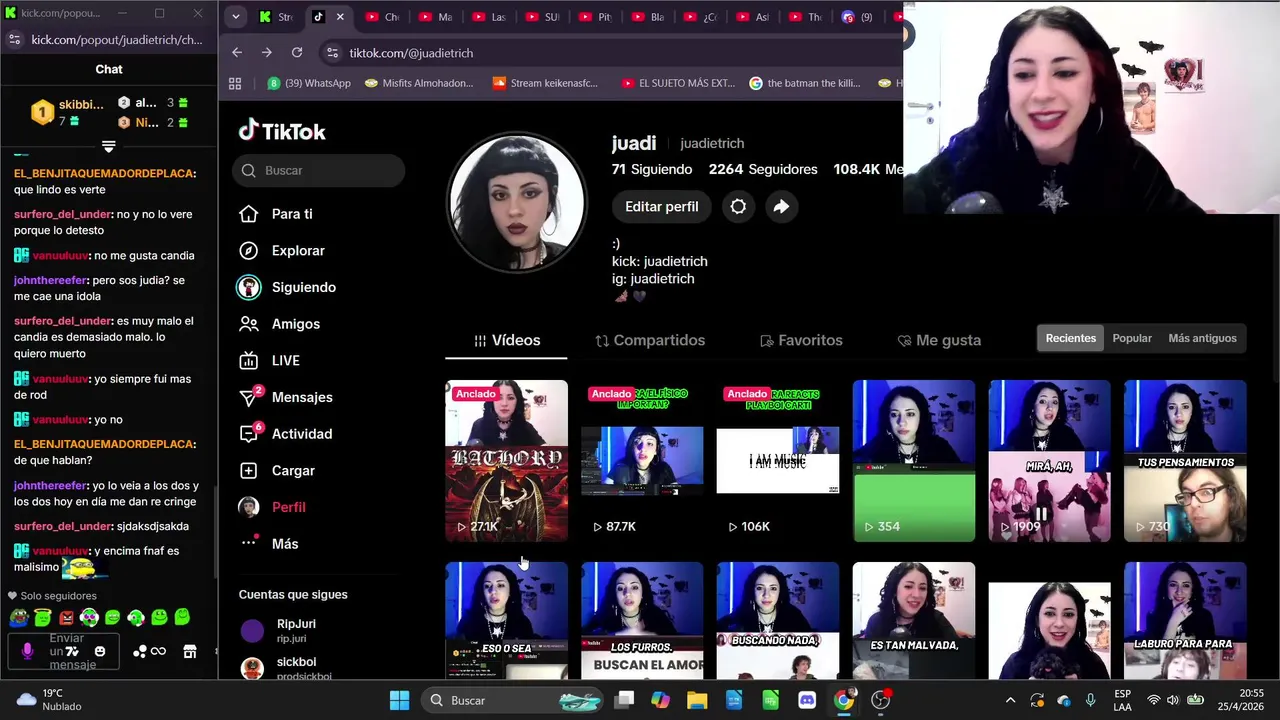
Task: Switch to the Me gusta tab
Action: coord(939,340)
